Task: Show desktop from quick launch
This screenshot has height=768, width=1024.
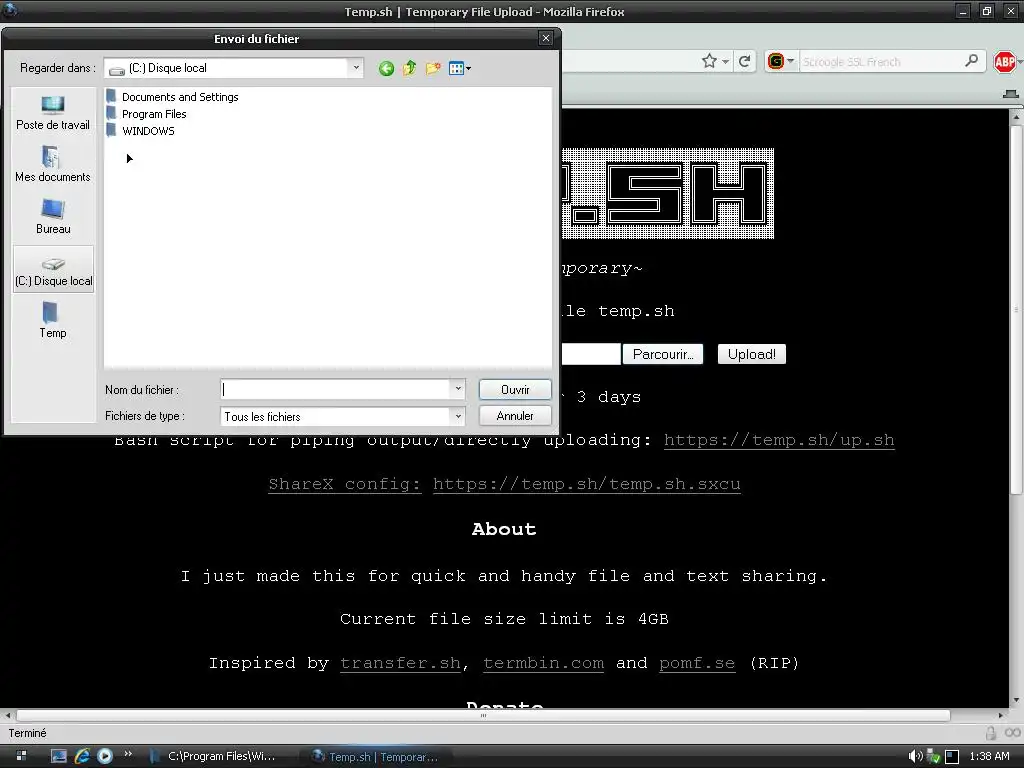Action: (59, 756)
